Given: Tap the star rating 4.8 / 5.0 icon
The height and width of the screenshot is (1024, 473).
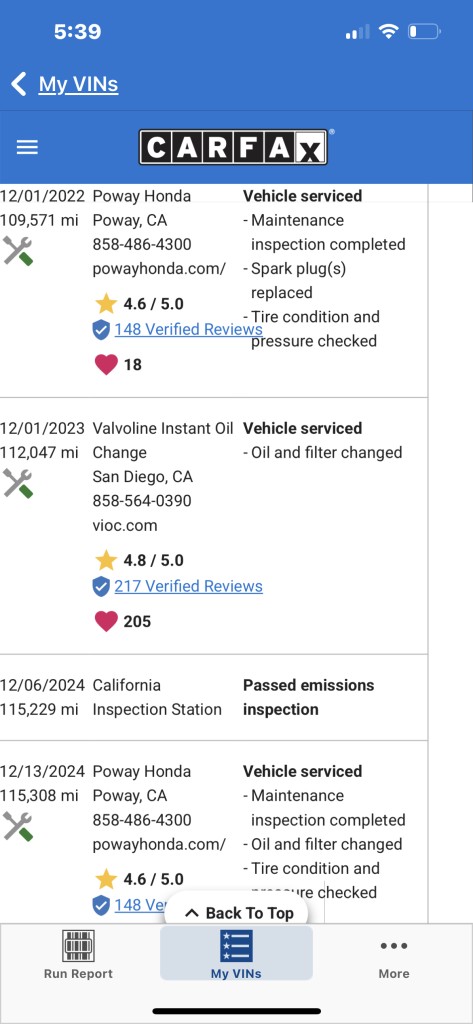Looking at the screenshot, I should pos(106,560).
